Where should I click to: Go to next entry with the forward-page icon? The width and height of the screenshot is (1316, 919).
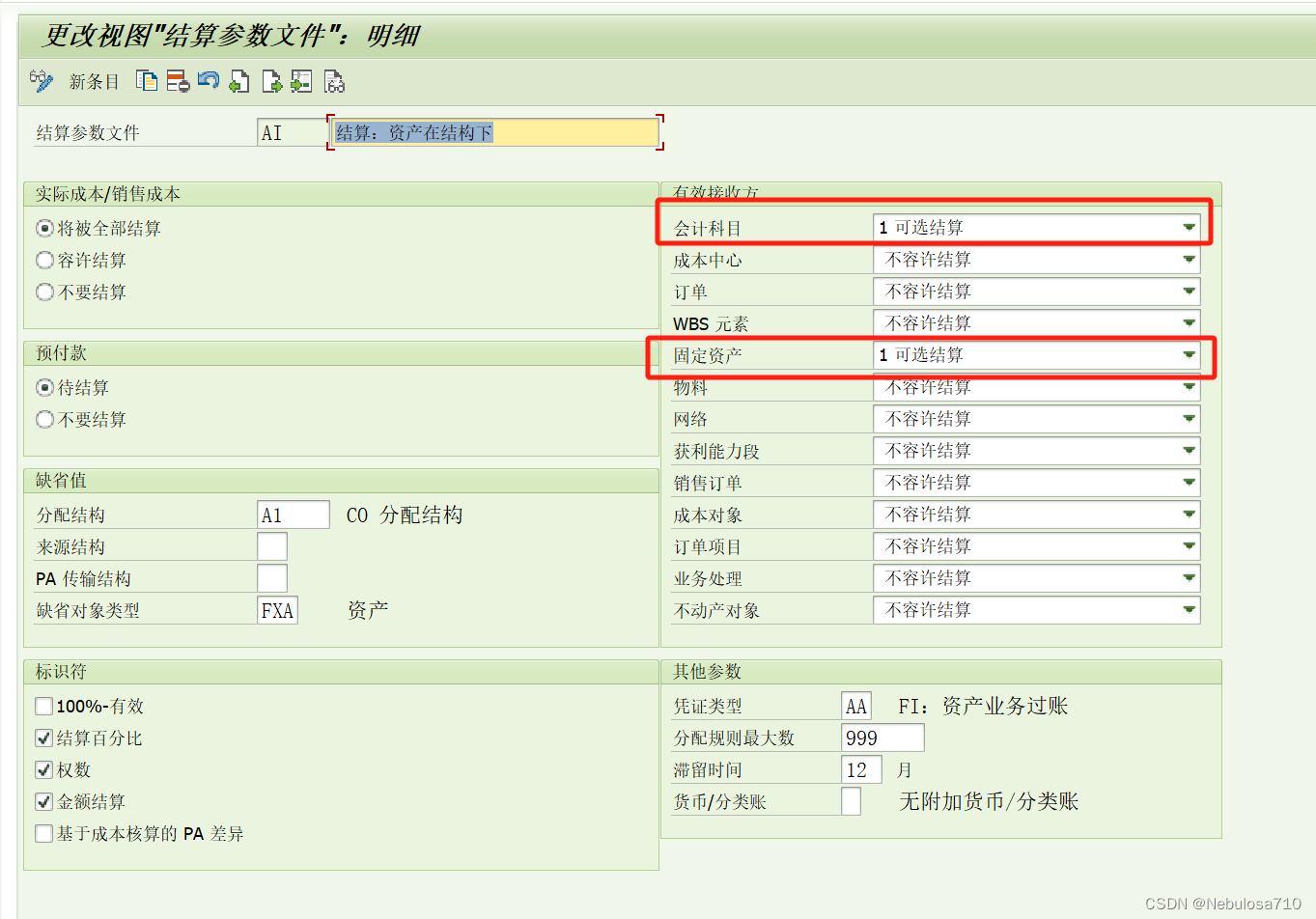[x=269, y=81]
